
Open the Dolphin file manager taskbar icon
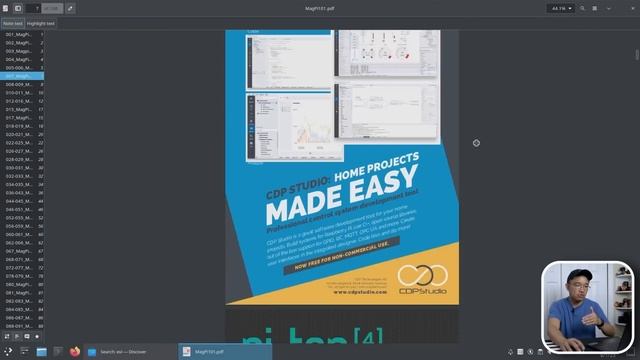42,351
